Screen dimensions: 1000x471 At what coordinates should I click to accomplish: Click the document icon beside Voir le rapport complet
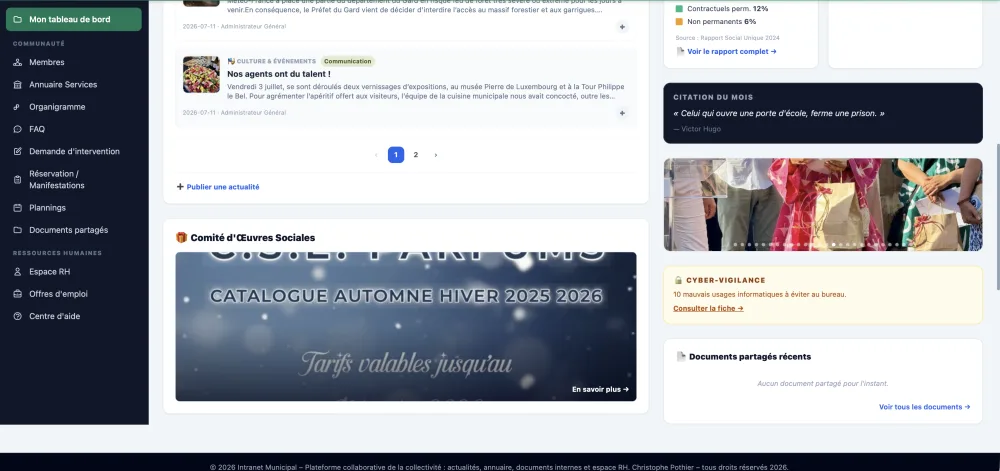(x=680, y=52)
